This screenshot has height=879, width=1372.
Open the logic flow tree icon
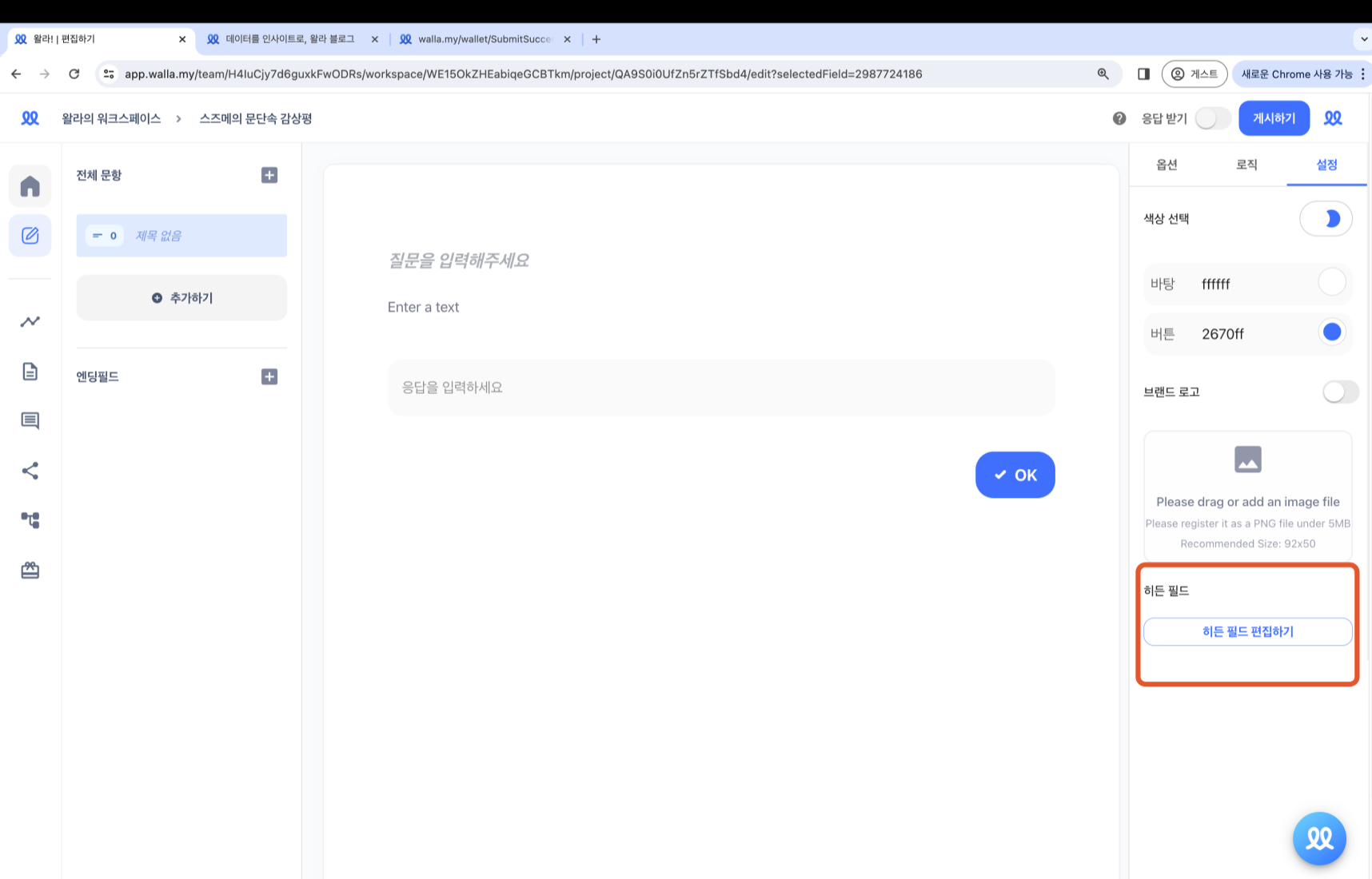(30, 520)
